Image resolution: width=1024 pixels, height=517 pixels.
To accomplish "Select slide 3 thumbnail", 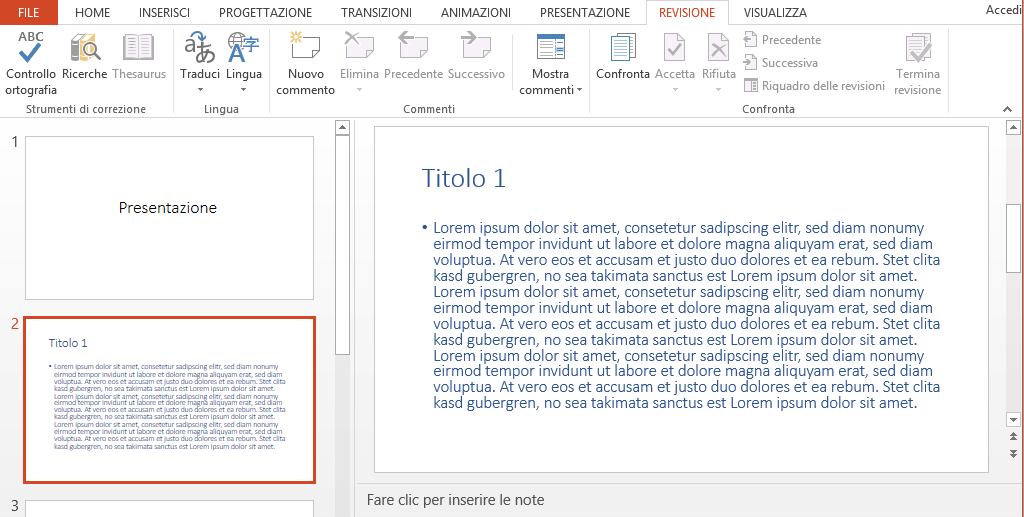I will point(169,509).
